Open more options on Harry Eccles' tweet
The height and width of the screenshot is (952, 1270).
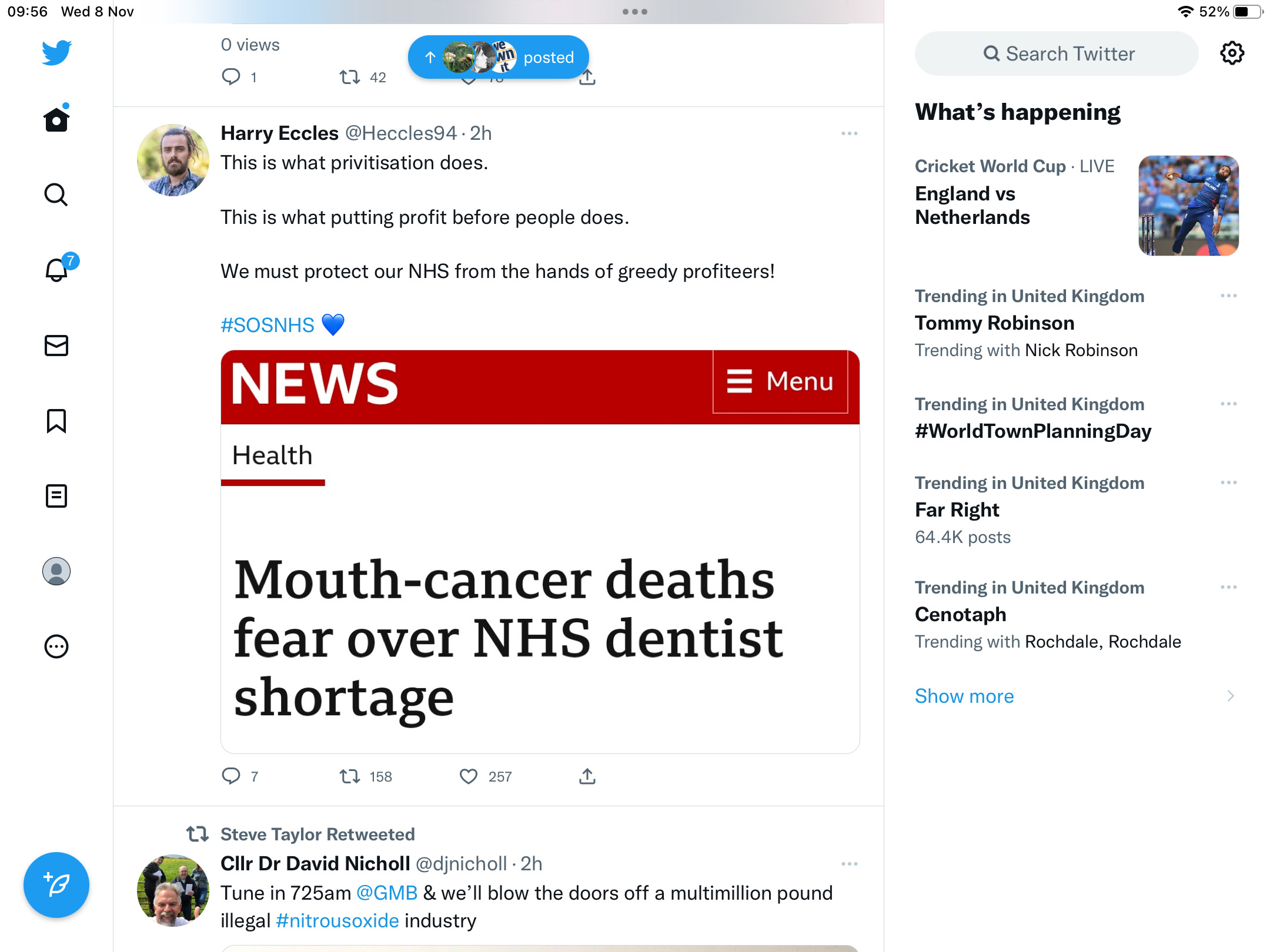850,133
